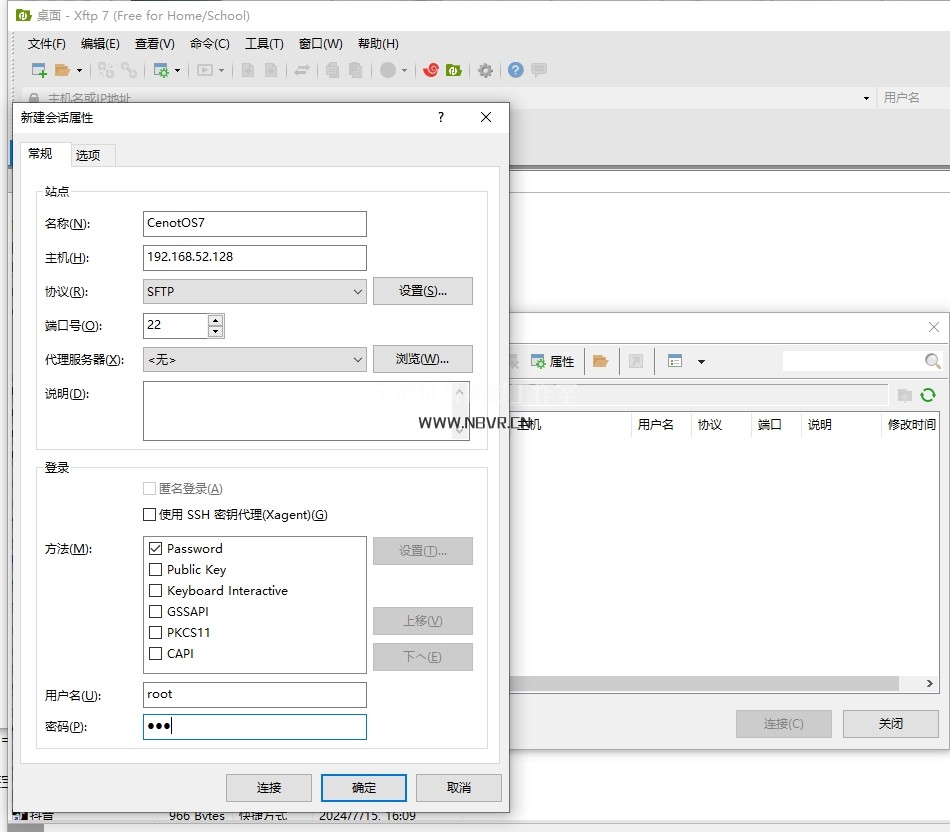Click the red Xshell swirl icon
Image resolution: width=950 pixels, height=832 pixels.
431,70
